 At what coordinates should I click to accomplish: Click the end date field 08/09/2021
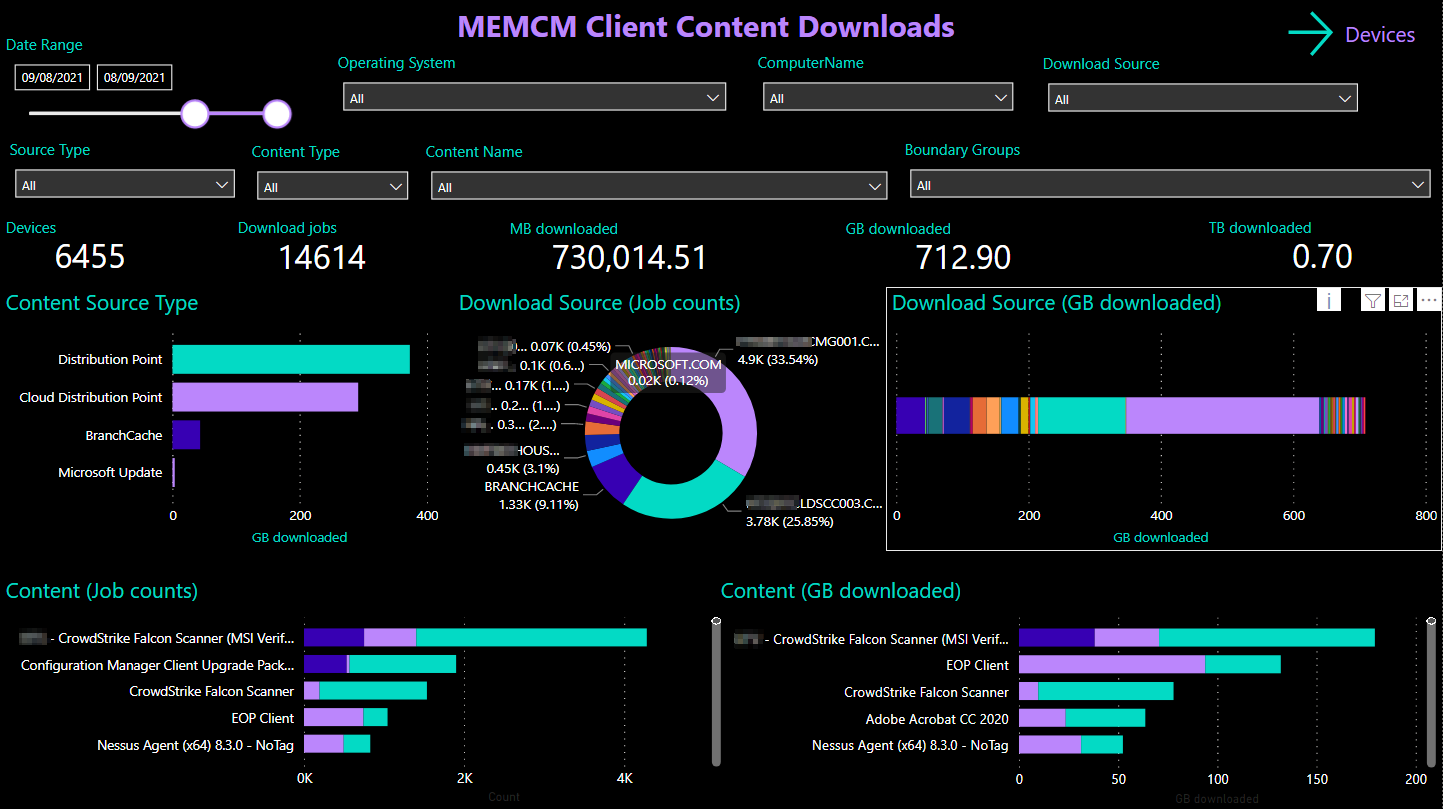134,78
